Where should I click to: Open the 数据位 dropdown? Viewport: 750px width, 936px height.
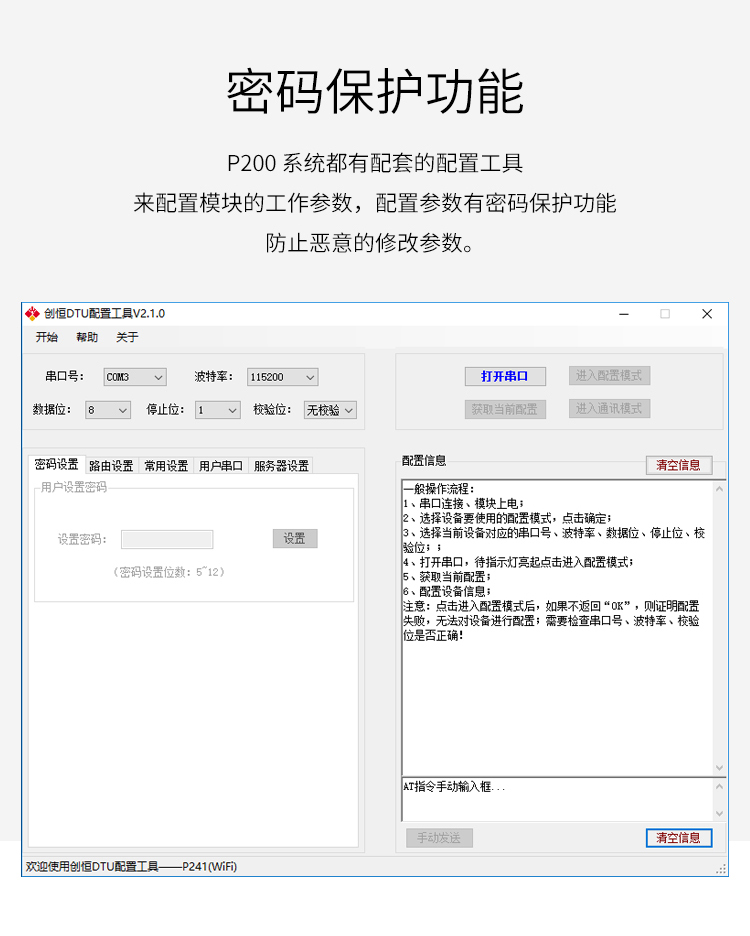[x=108, y=410]
